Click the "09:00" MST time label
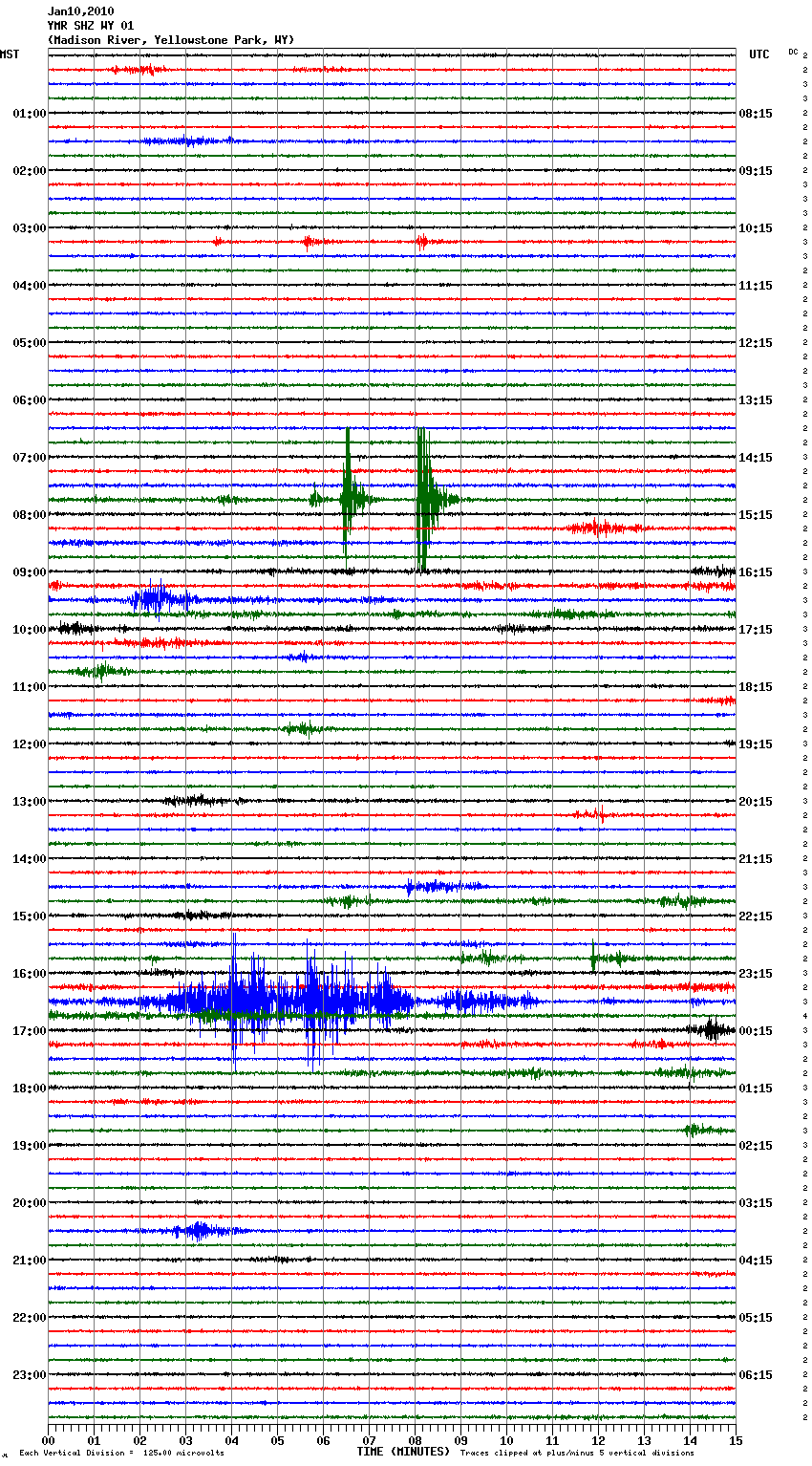 (30, 572)
